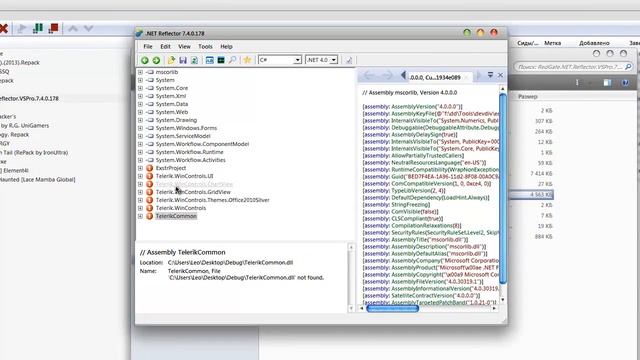Select System.ServiceModel in the assembly tree
This screenshot has width=640, height=360.
[183, 136]
